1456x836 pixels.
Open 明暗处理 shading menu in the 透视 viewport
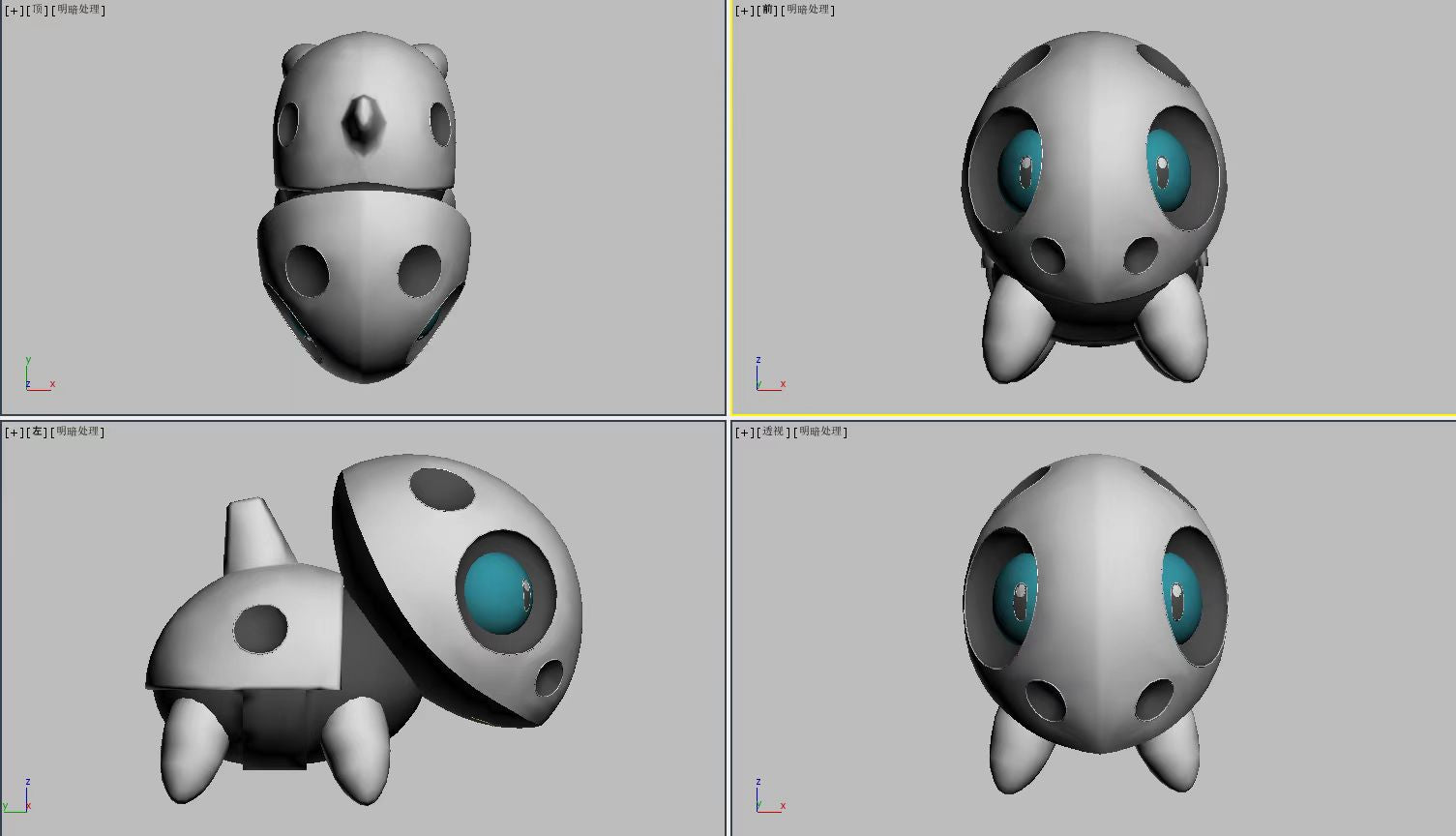tap(820, 432)
